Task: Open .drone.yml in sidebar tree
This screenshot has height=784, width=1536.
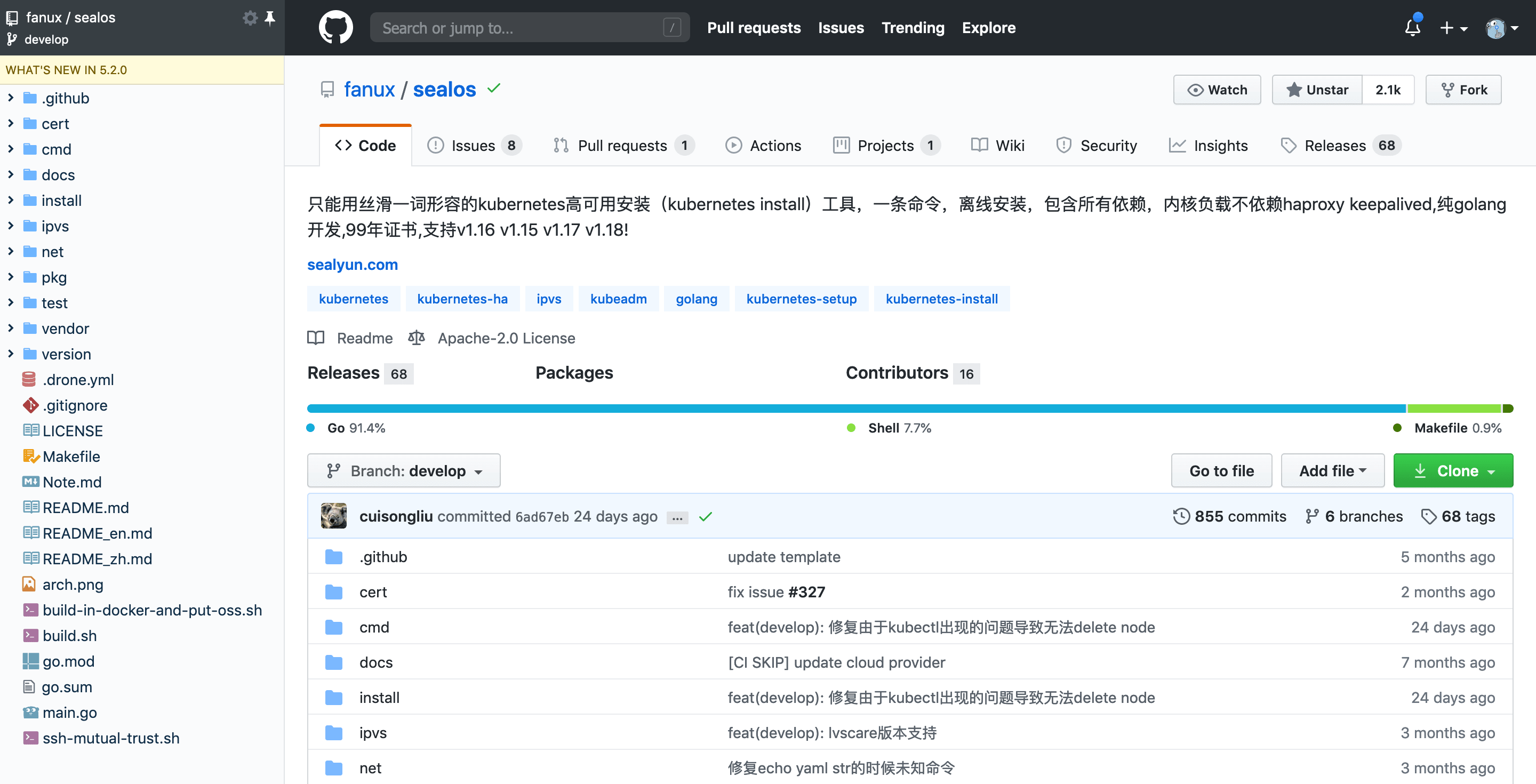Action: (x=77, y=380)
